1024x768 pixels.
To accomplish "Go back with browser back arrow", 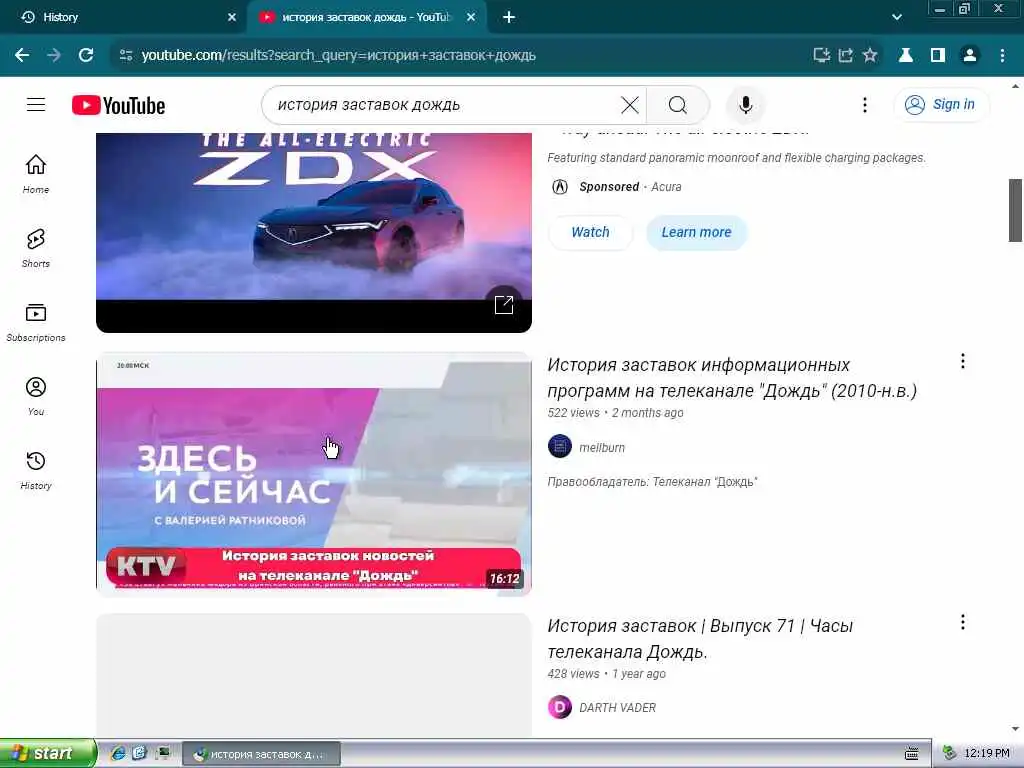I will coord(22,56).
